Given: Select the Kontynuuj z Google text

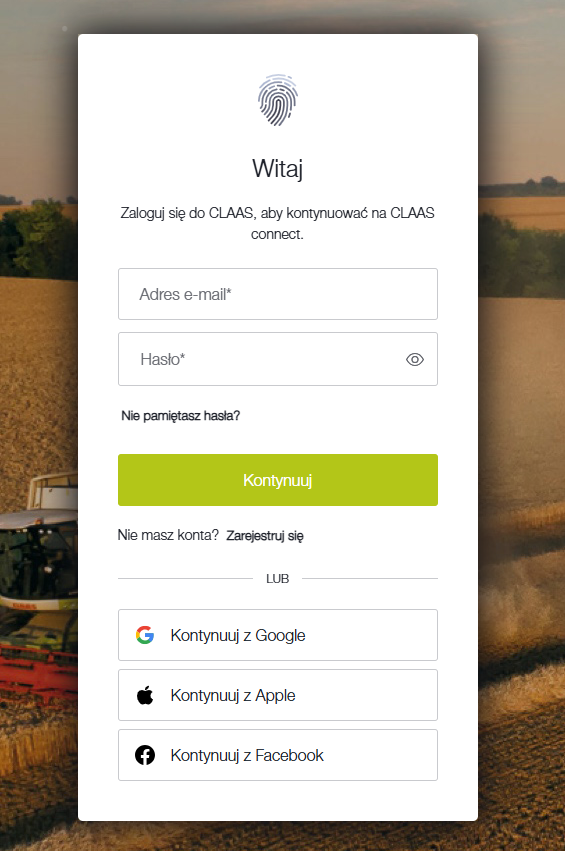Looking at the screenshot, I should point(238,635).
